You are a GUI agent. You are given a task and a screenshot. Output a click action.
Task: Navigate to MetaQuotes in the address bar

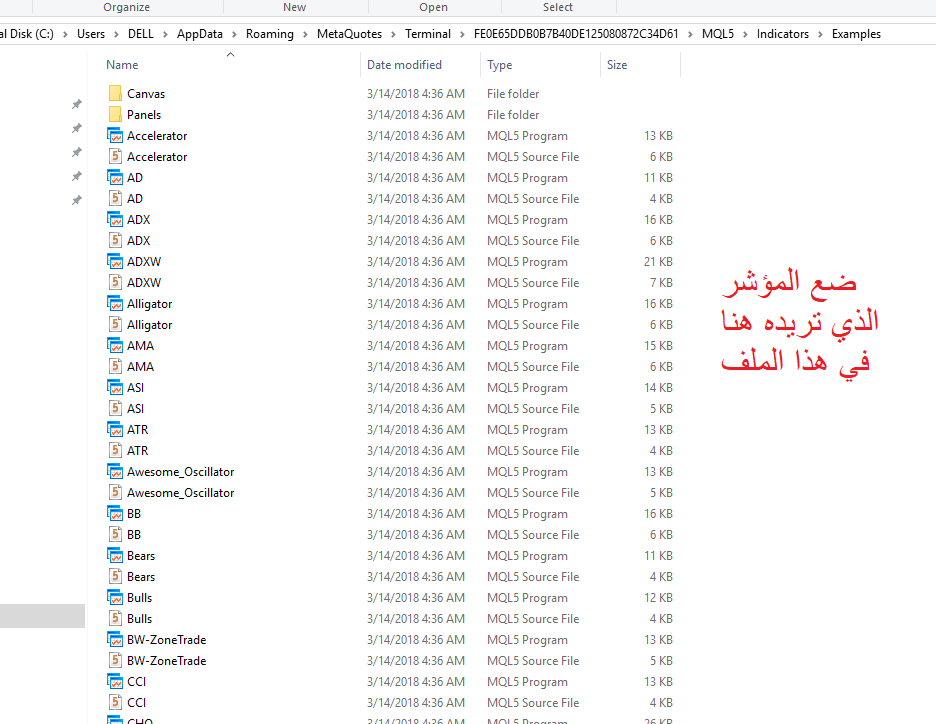click(x=349, y=34)
